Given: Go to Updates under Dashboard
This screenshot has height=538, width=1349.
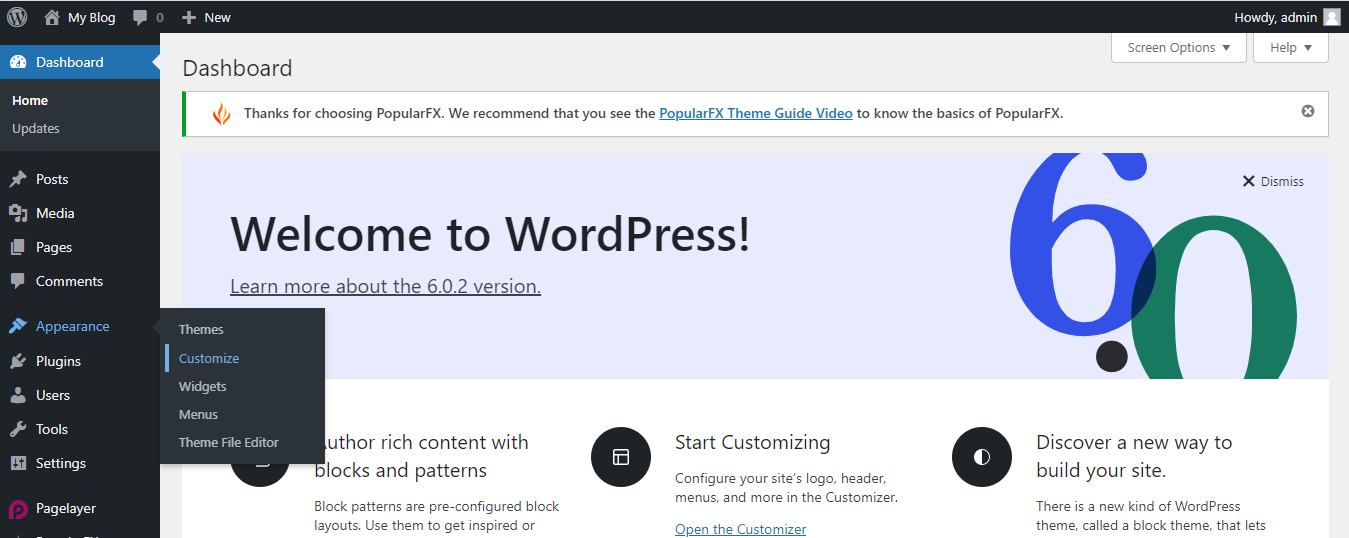Looking at the screenshot, I should click(36, 128).
